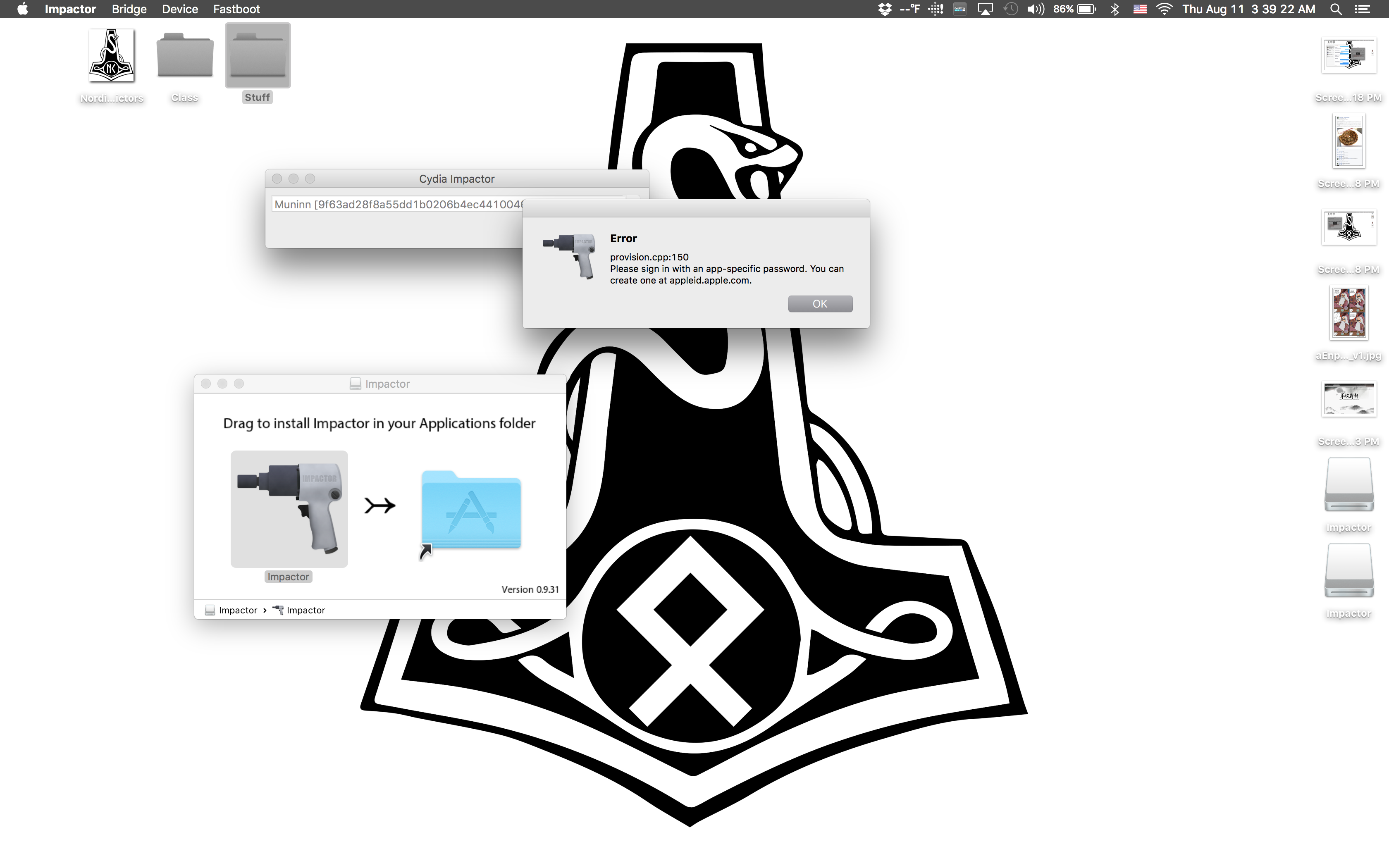This screenshot has height=868, width=1389.
Task: Open Spotlight search magnifier
Action: pos(1336,9)
